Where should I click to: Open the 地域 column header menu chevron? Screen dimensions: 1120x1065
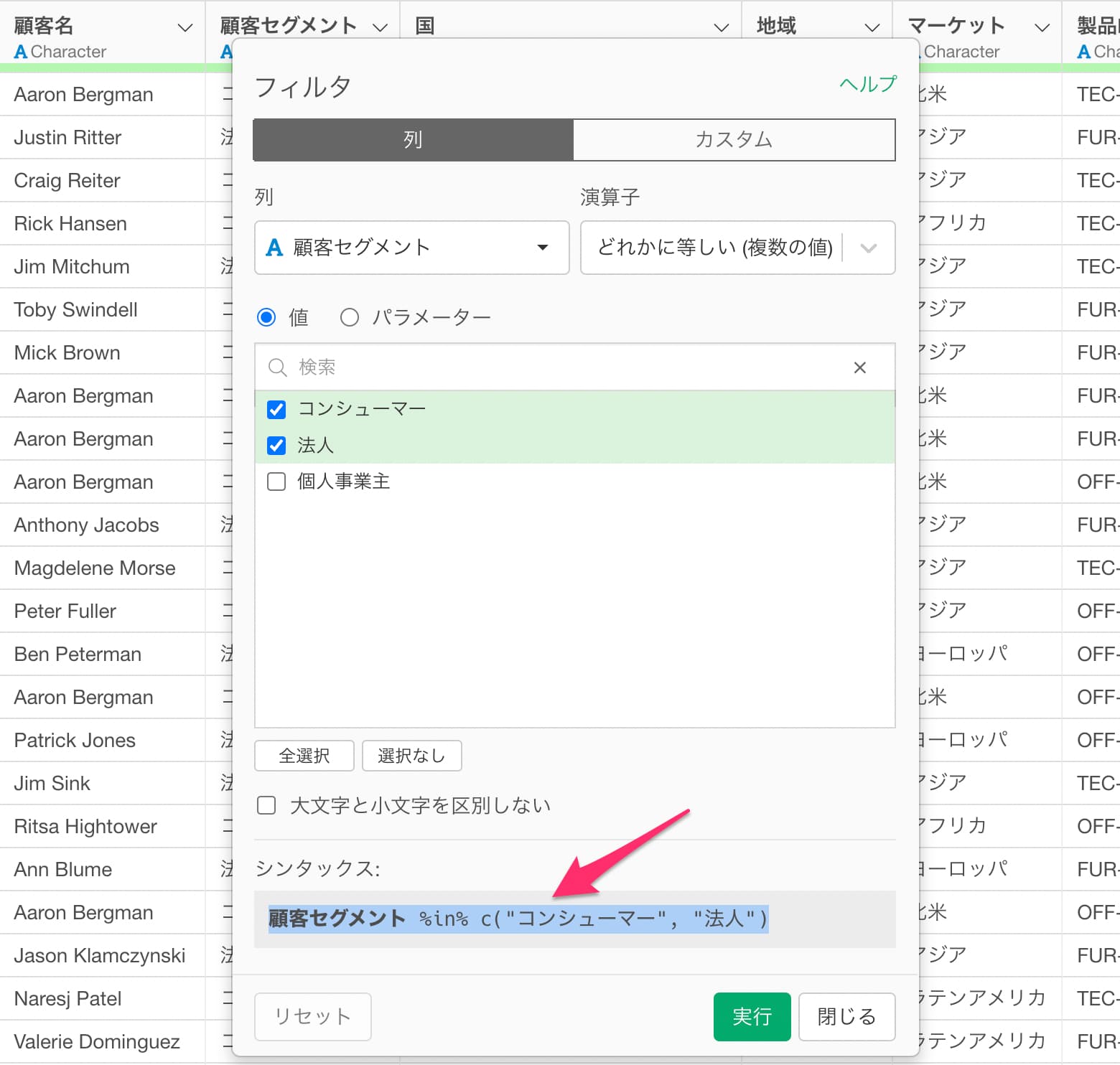872,28
